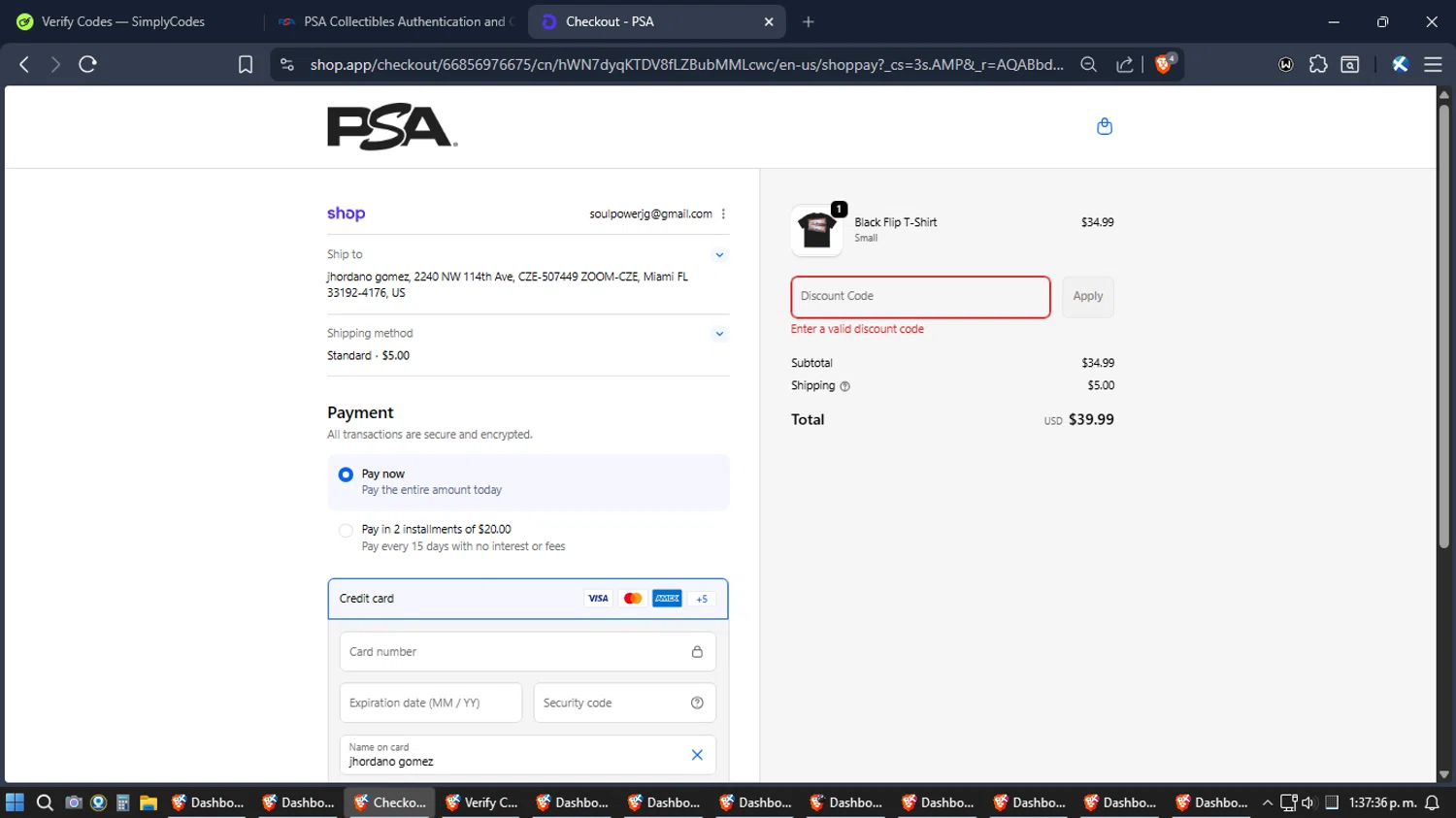Go back with the browser back arrow
This screenshot has width=1456, height=818.
[x=24, y=64]
